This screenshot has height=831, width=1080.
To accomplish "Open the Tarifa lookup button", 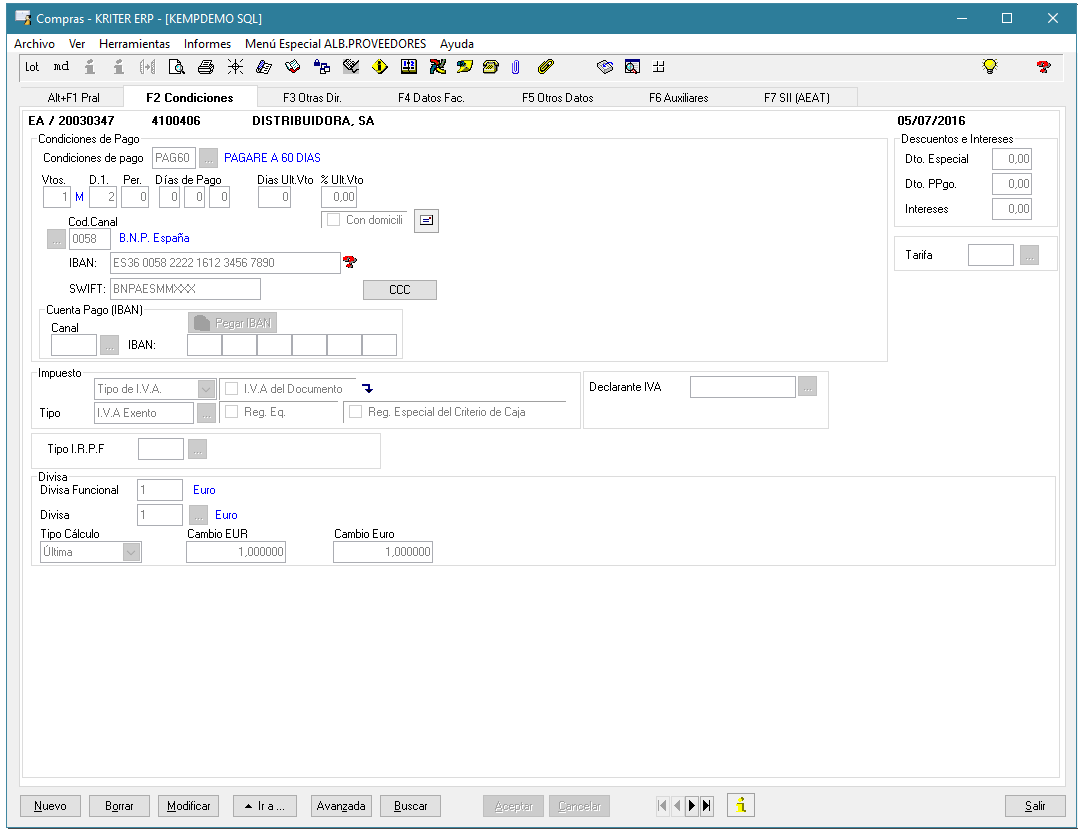I will coord(1029,255).
